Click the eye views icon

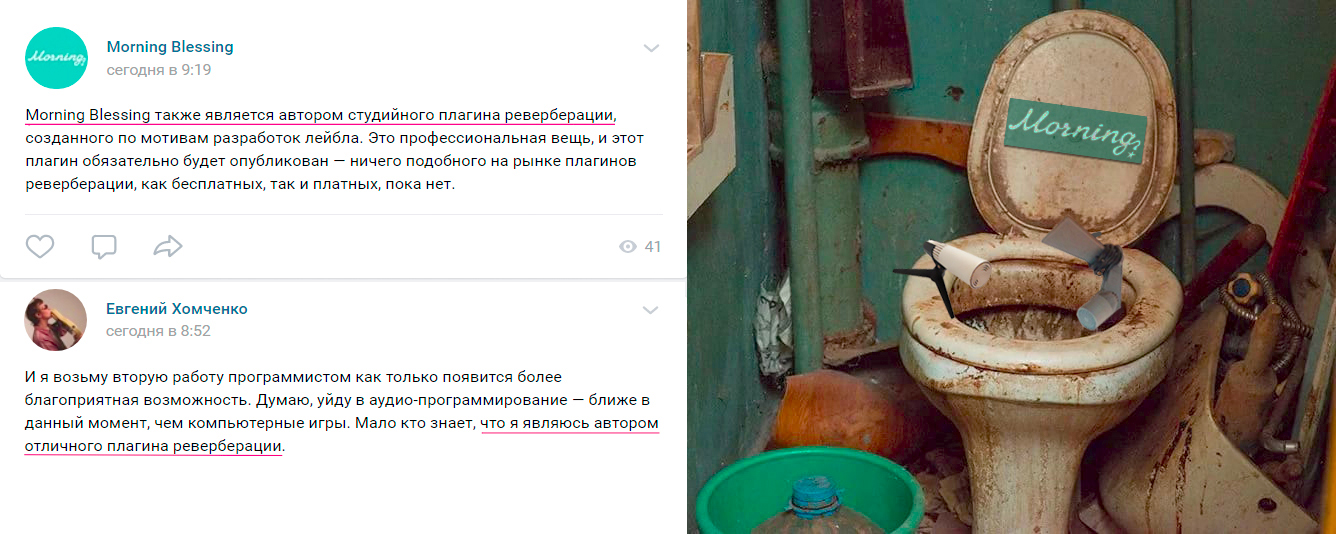coord(628,247)
